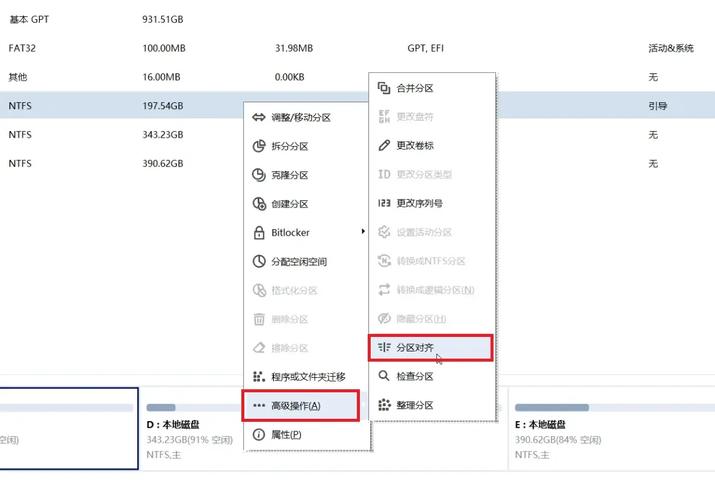Choose 合并分区 in the submenu
The image size is (715, 500).
tap(431, 88)
